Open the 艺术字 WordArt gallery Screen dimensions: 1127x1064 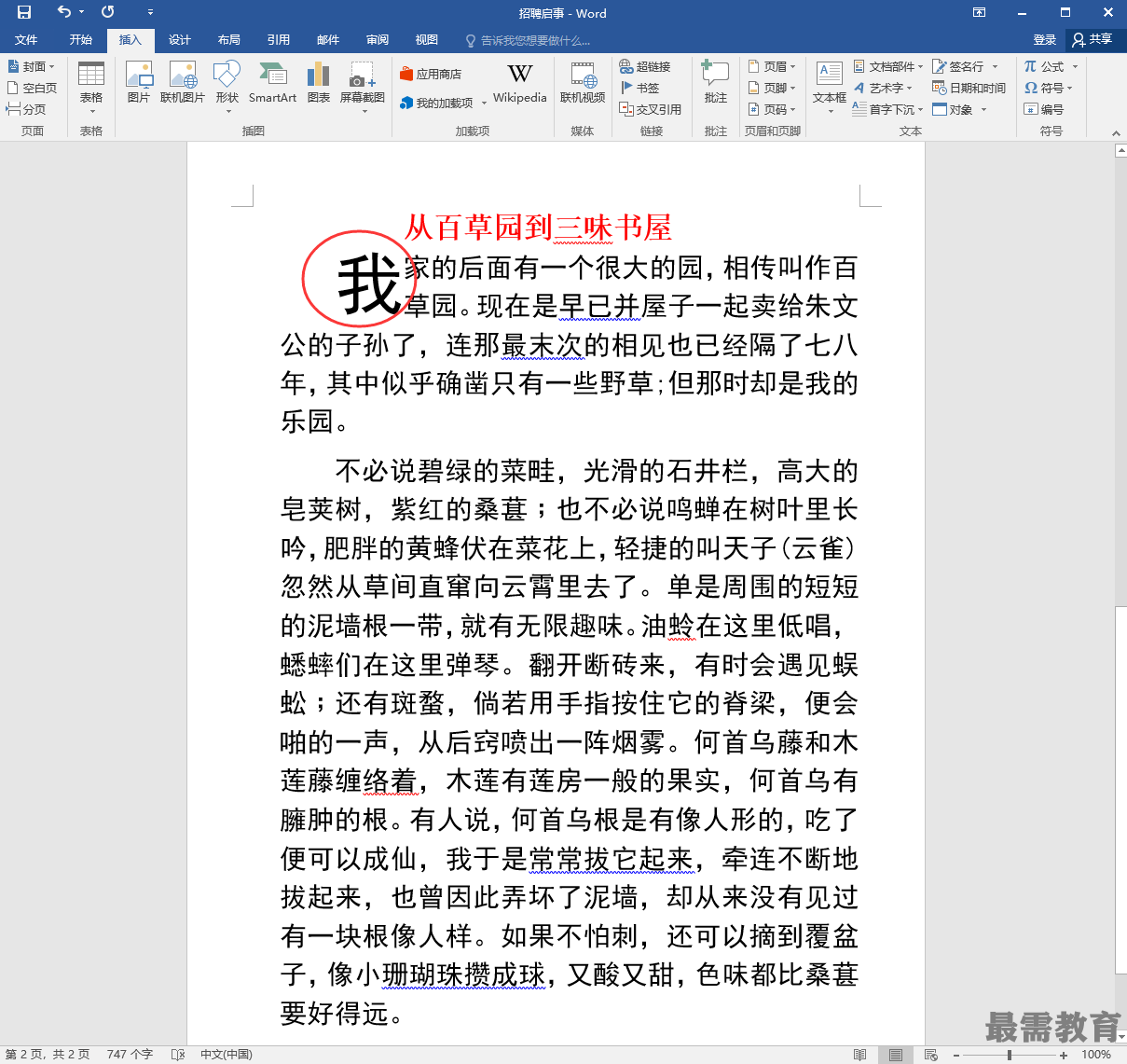[x=883, y=88]
